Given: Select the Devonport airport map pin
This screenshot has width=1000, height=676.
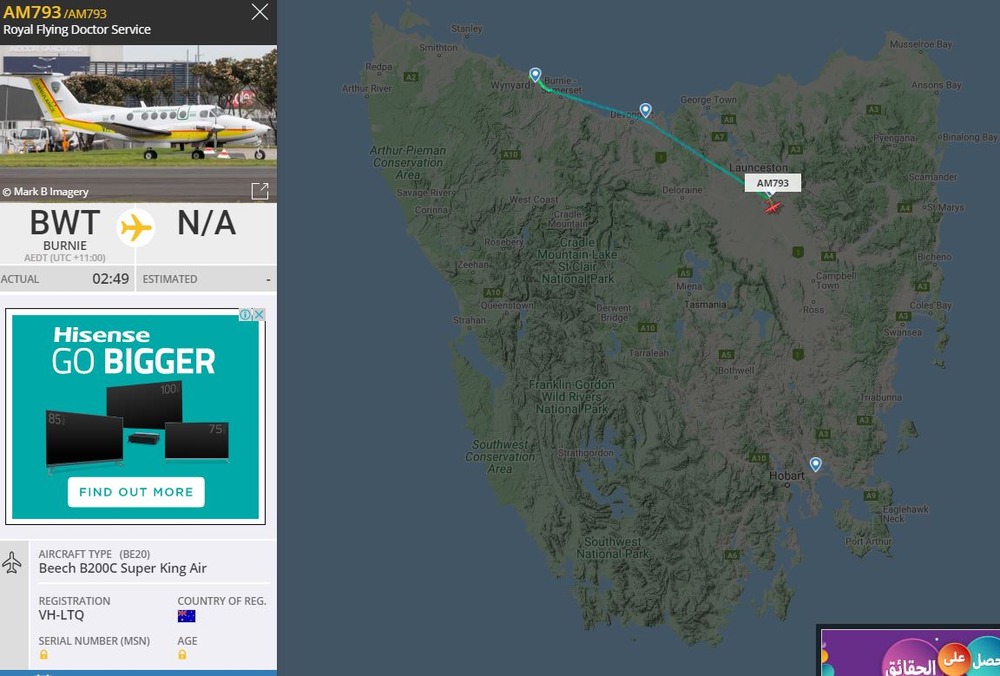Looking at the screenshot, I should (x=645, y=110).
